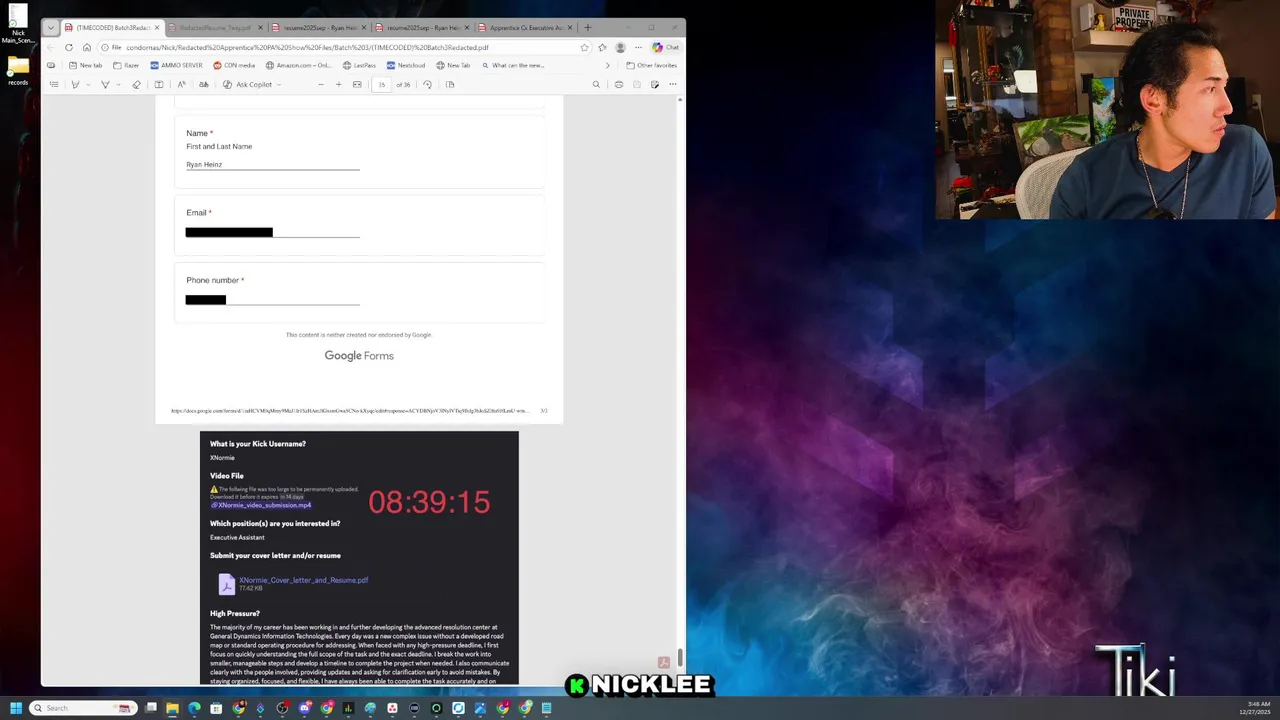Open the 'What can the new...' bookmark
The image size is (1280, 720).
pyautogui.click(x=513, y=65)
